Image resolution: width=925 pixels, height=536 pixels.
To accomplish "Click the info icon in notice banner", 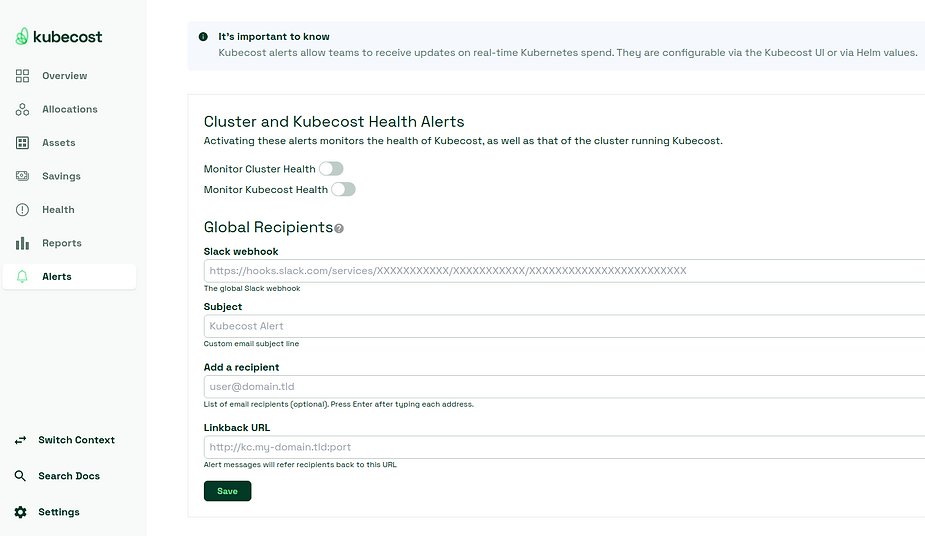I will tap(203, 37).
